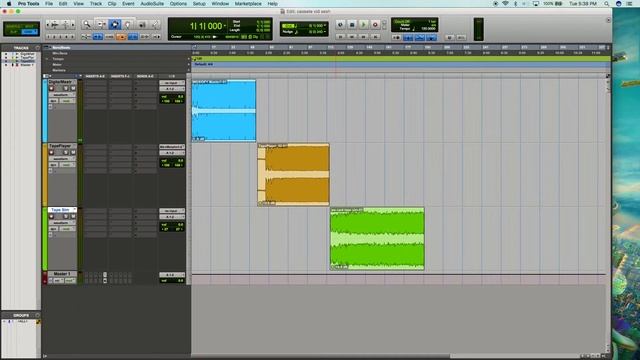Screen dimensions: 640x360
Task: Open the AudioSuite menu
Action: tap(152, 4)
